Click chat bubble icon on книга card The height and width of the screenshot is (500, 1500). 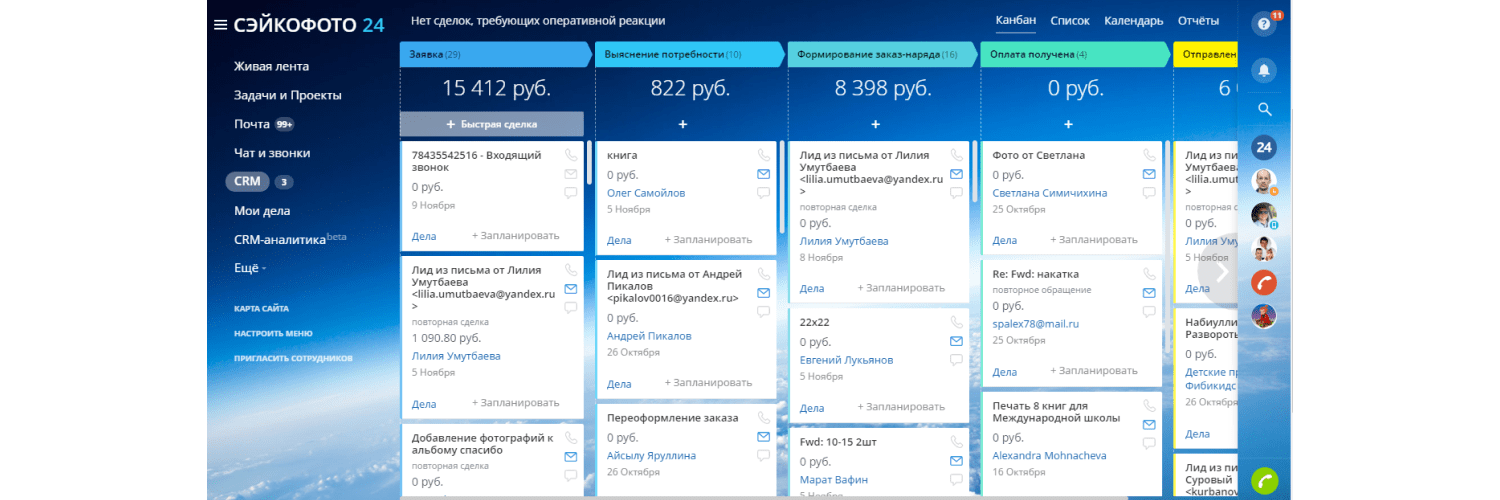coord(763,193)
